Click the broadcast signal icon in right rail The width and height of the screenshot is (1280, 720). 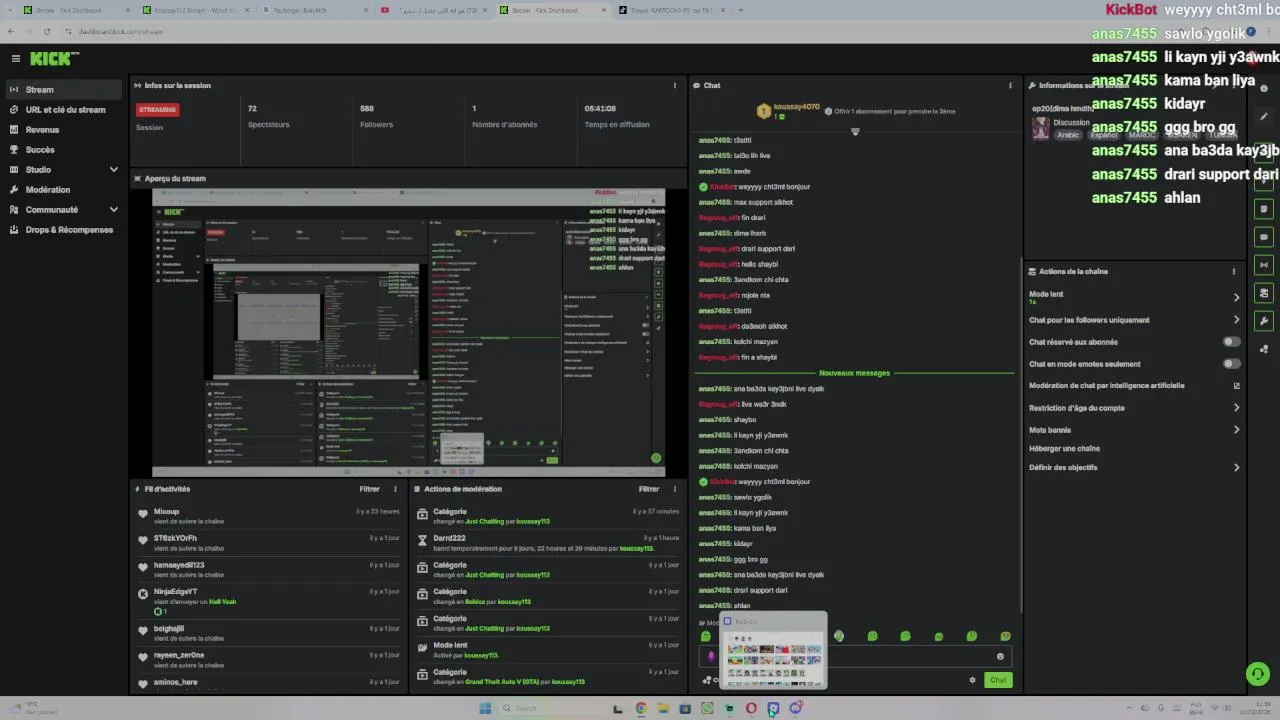1264,265
